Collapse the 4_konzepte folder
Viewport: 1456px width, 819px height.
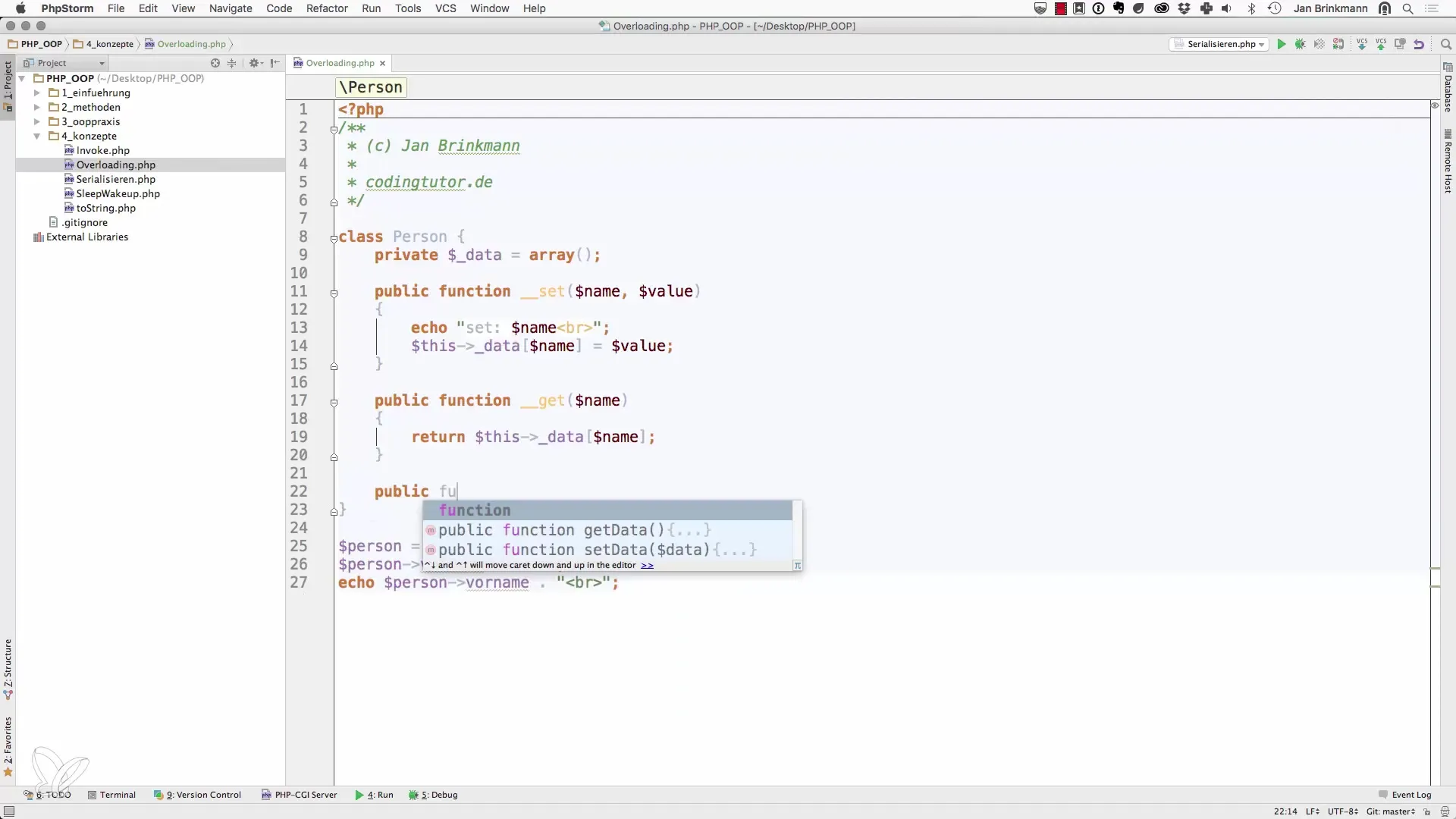click(36, 136)
